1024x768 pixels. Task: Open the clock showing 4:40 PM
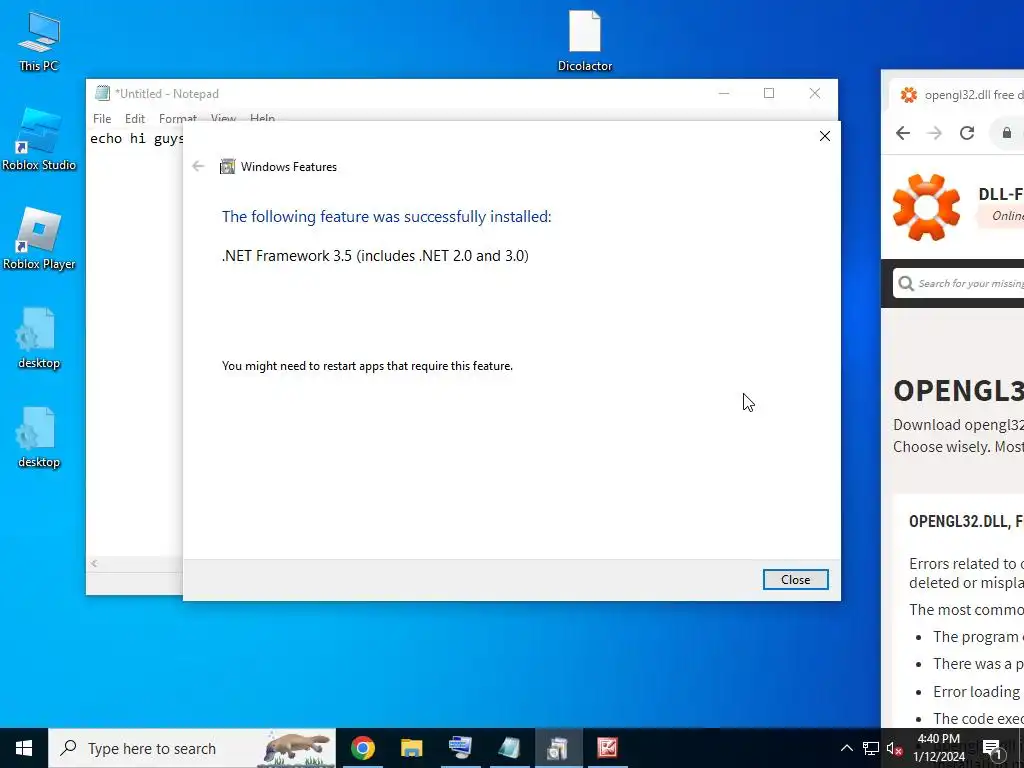click(938, 748)
